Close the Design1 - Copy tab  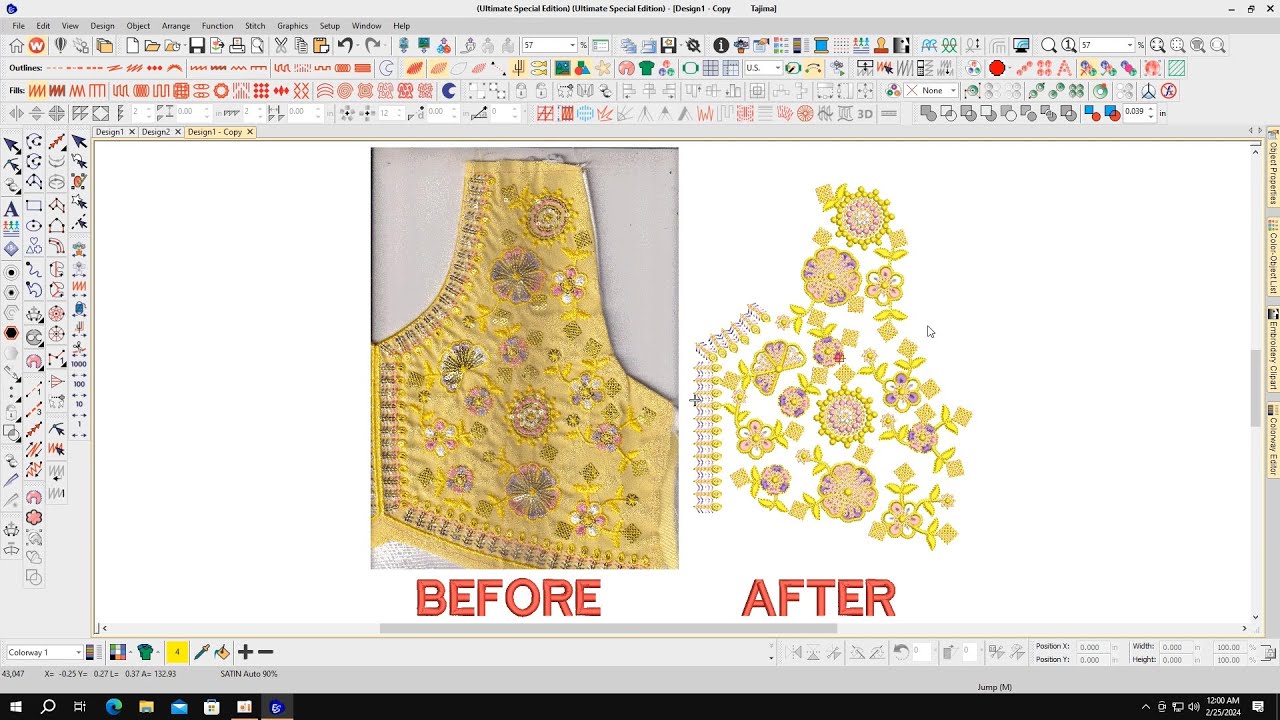pos(250,132)
